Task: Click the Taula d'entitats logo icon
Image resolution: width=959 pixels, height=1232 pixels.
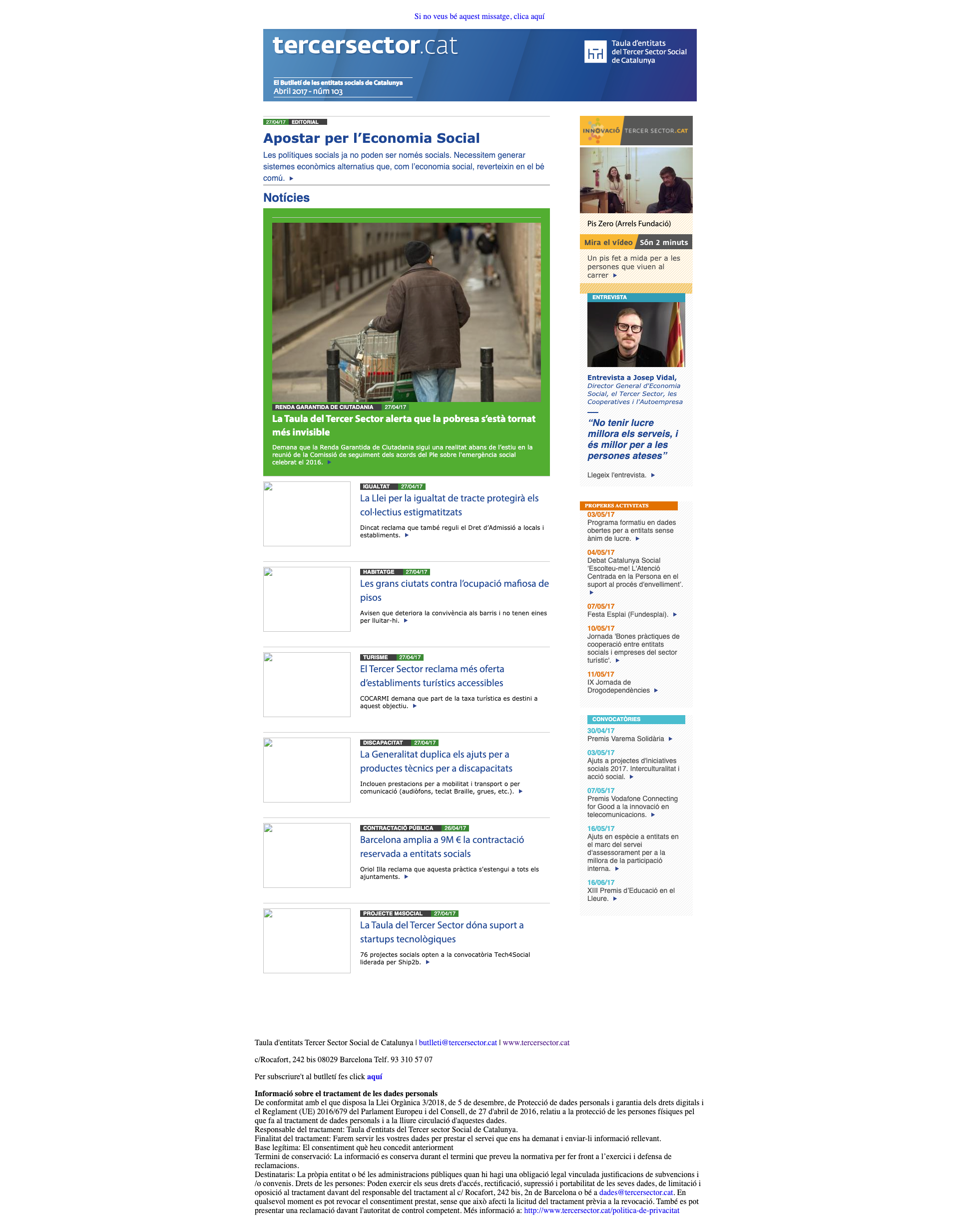Action: [595, 52]
